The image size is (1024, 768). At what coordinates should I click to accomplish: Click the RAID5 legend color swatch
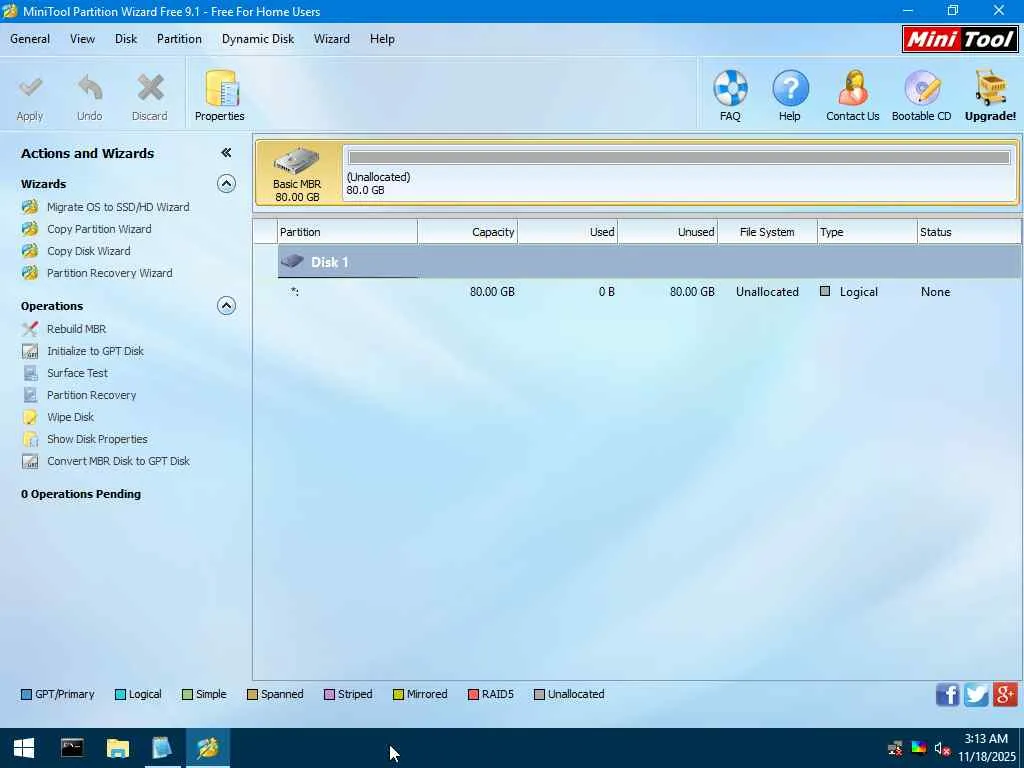473,694
